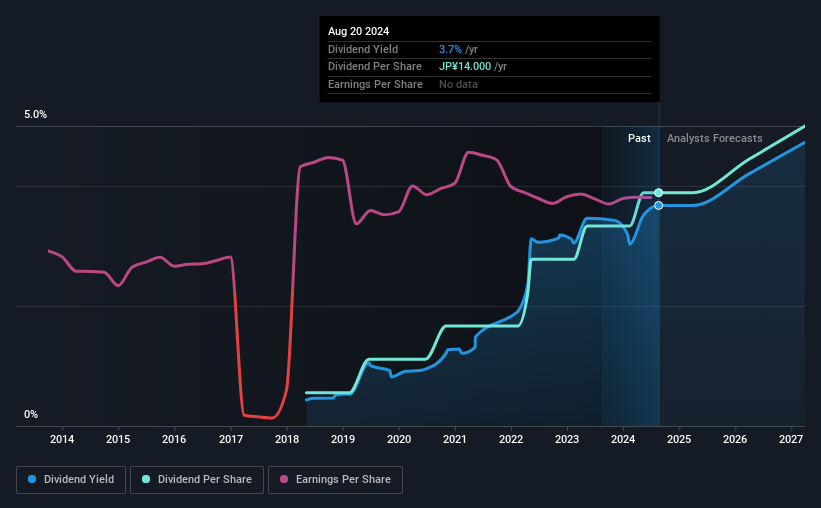The image size is (821, 508).
Task: Toggle the Dividend Per Share legend button
Action: [197, 480]
